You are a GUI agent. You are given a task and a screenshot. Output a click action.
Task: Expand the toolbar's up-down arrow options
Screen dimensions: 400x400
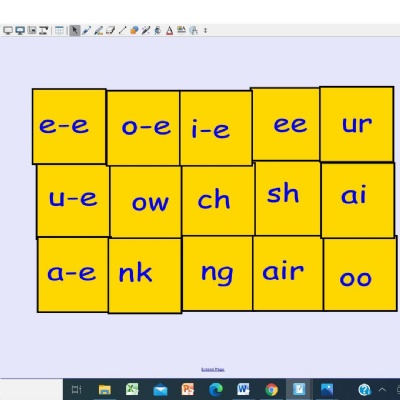coord(205,30)
